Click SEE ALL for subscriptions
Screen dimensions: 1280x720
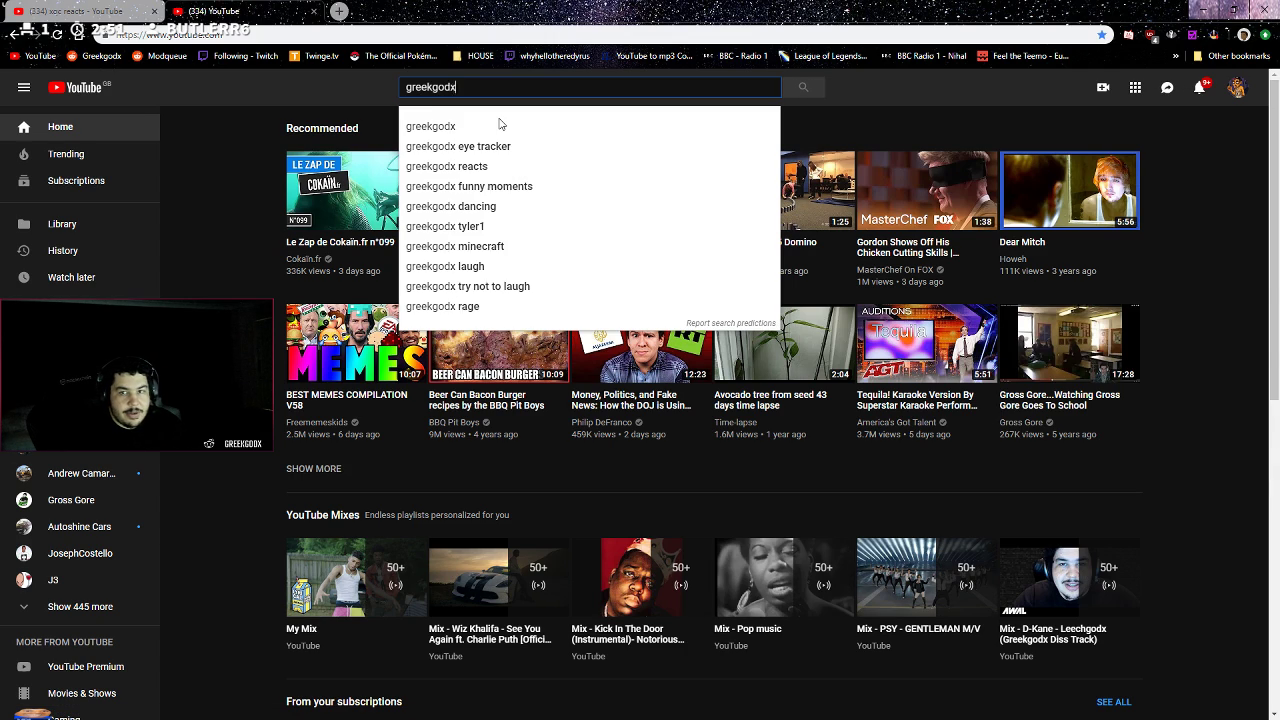coord(1113,702)
